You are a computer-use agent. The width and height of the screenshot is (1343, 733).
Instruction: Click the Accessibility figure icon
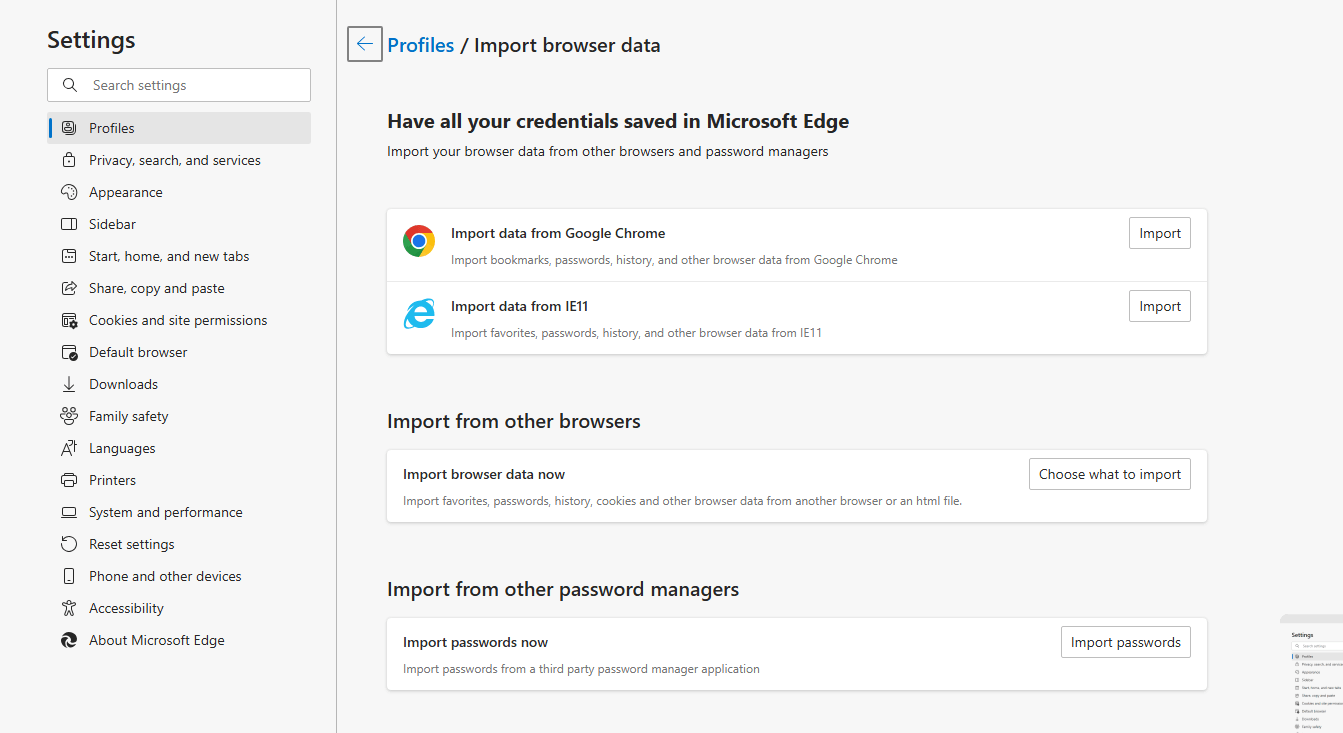coord(69,608)
